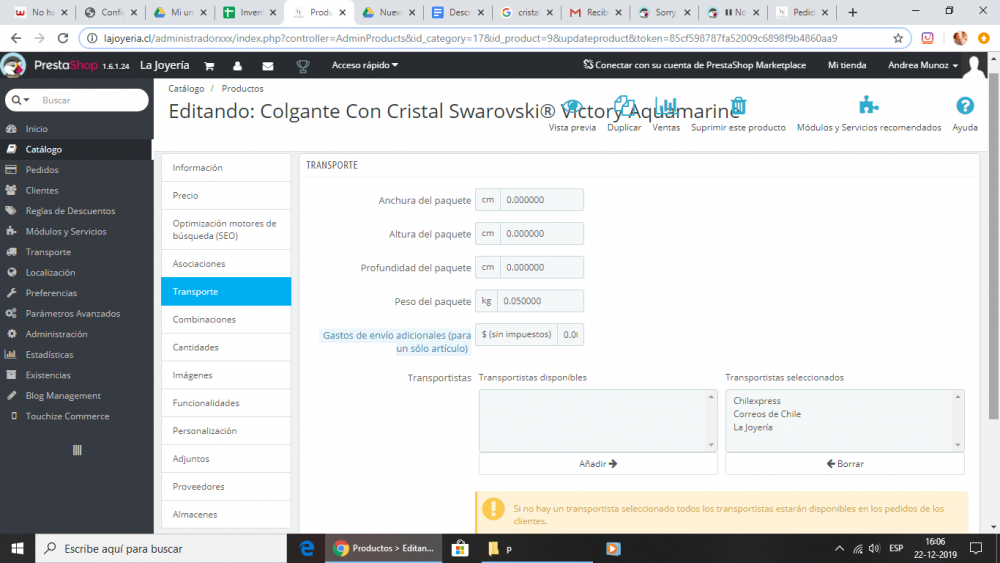The width and height of the screenshot is (1000, 563).
Task: Open the Funcionalidades product tab
Action: tap(226, 403)
